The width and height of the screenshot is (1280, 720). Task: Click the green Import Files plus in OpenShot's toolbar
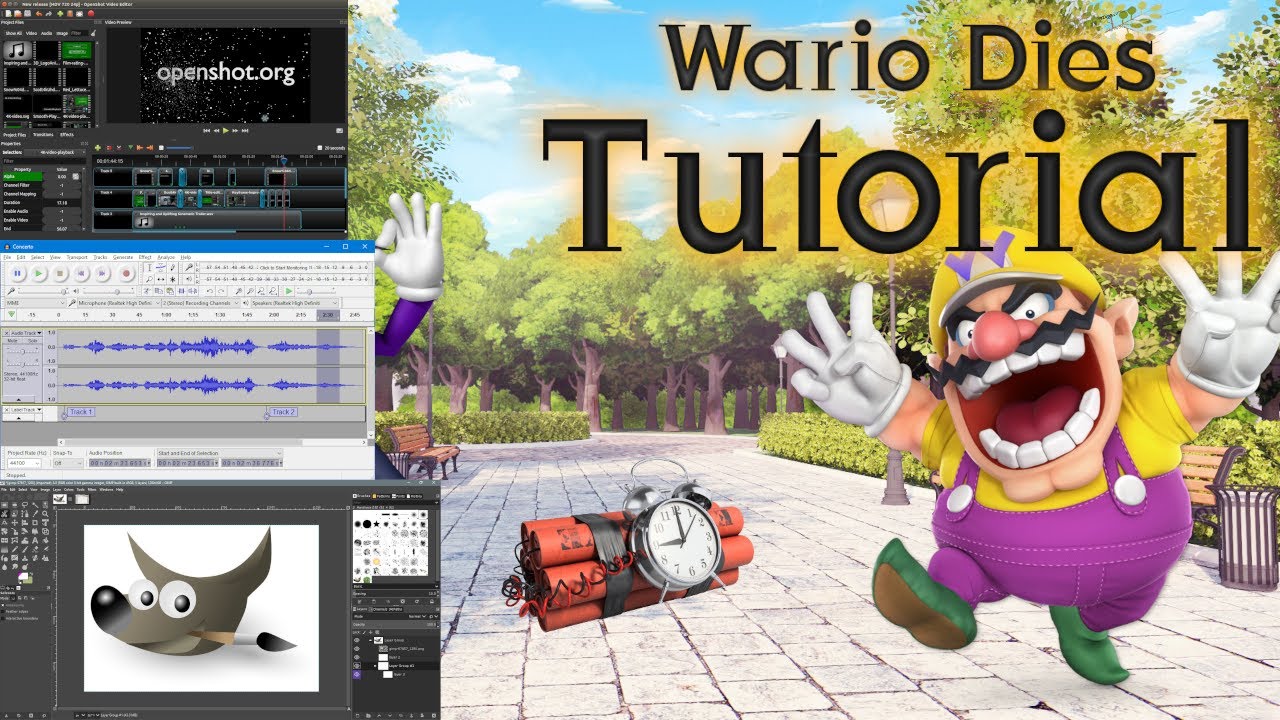(60, 13)
